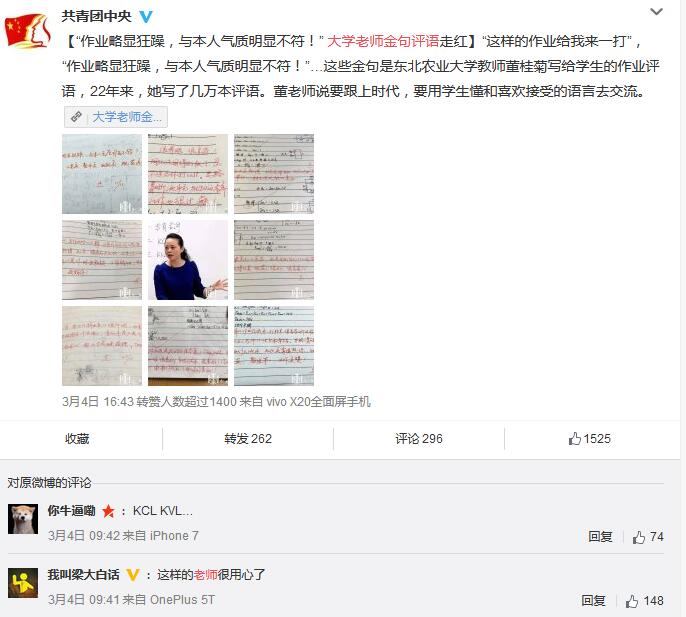Click the blue verified V badge
The height and width of the screenshot is (617, 686).
pos(146,17)
